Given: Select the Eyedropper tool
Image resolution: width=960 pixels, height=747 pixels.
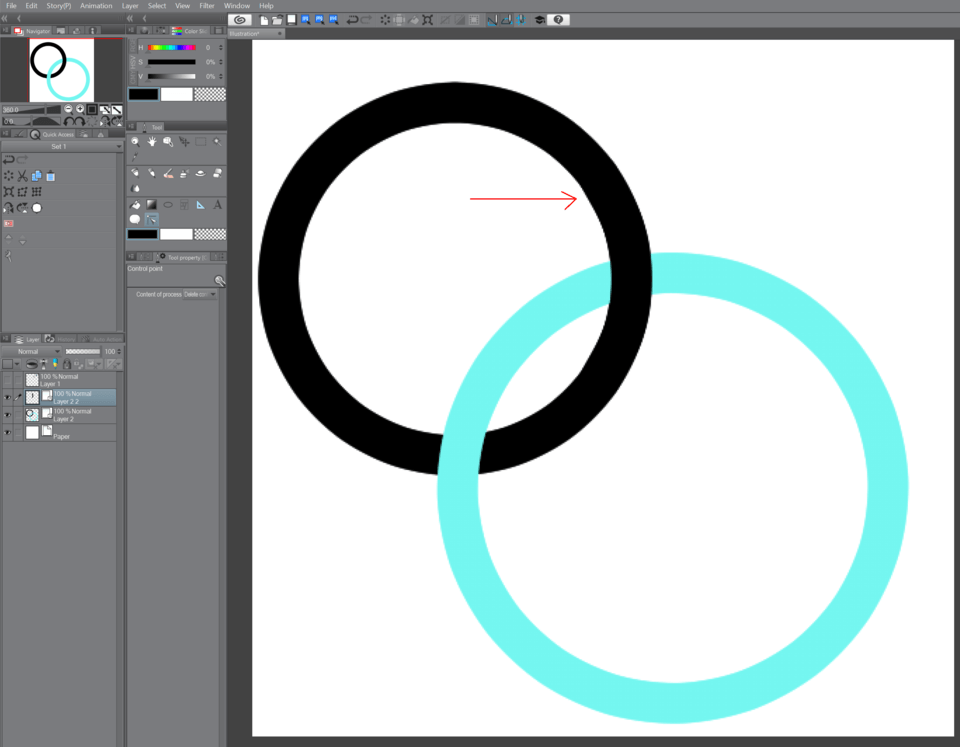Looking at the screenshot, I should pyautogui.click(x=133, y=156).
